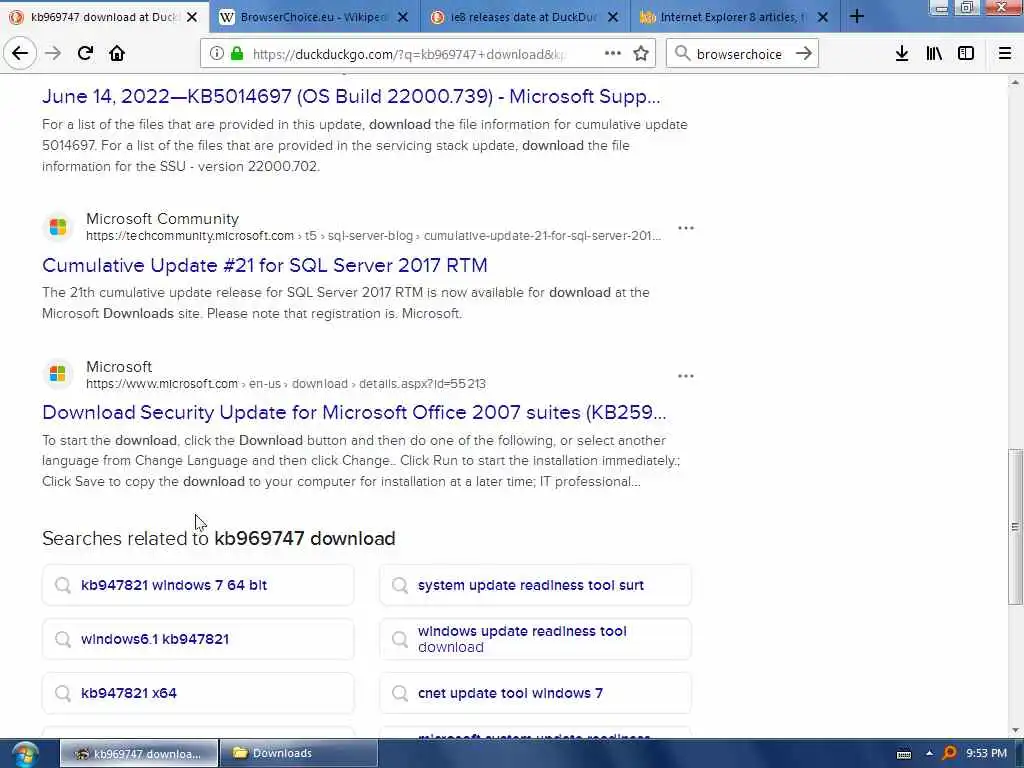
Task: Click the 9:53 PM taskbar clock
Action: pos(986,754)
